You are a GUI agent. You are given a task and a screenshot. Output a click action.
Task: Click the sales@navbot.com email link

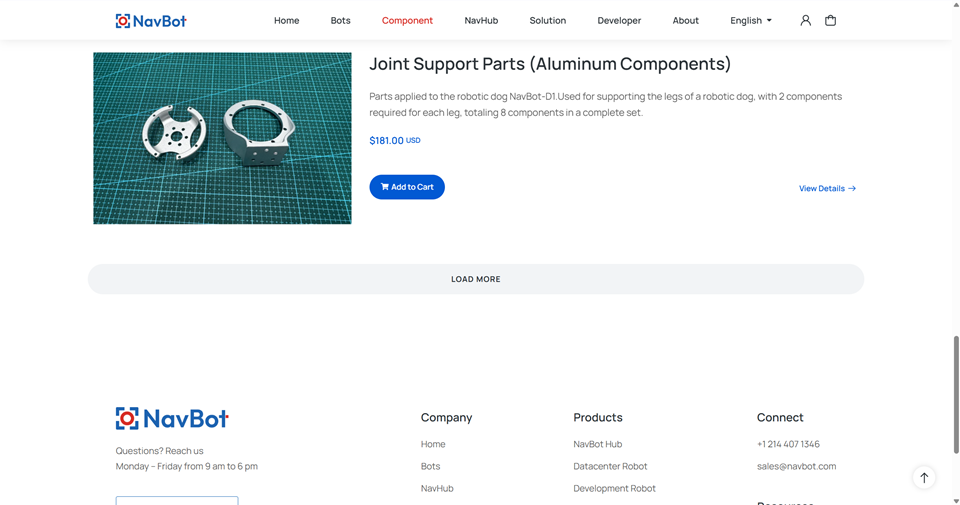coord(796,466)
